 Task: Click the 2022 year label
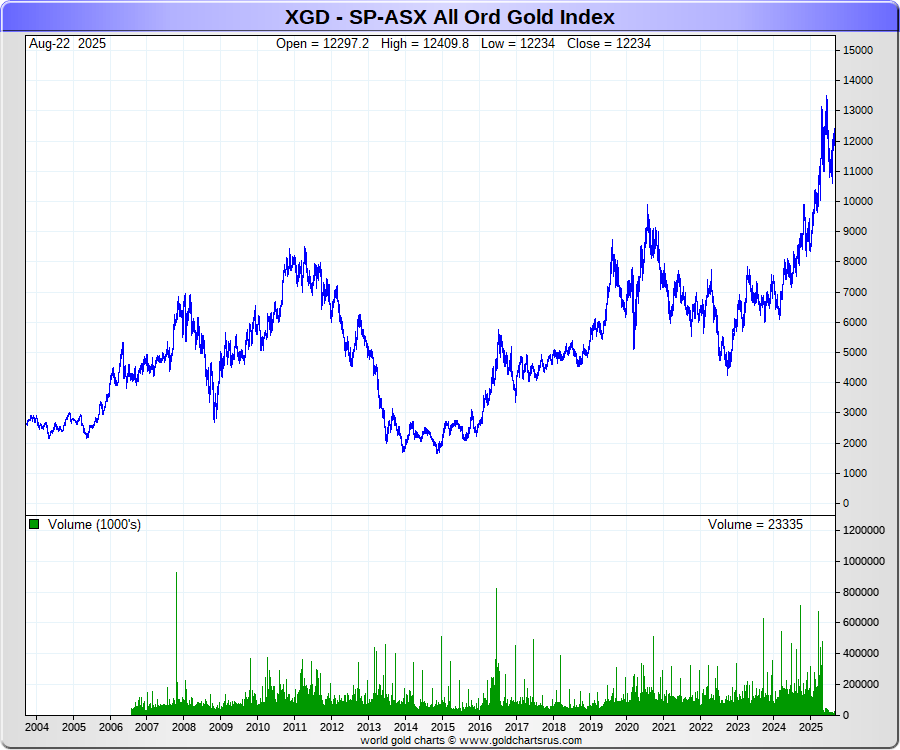point(701,727)
